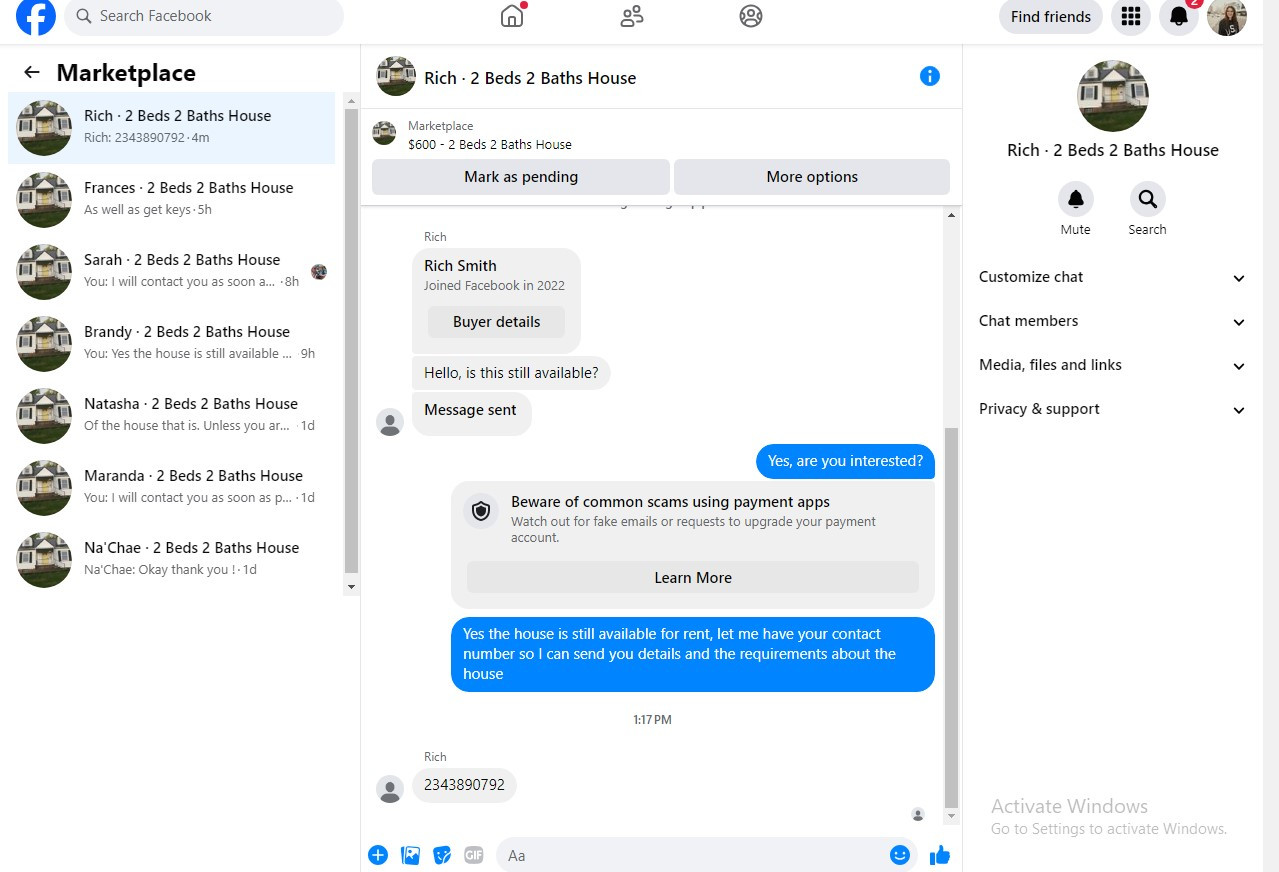Open the Brandy conversation in the list
This screenshot has width=1279, height=872.
click(x=172, y=344)
